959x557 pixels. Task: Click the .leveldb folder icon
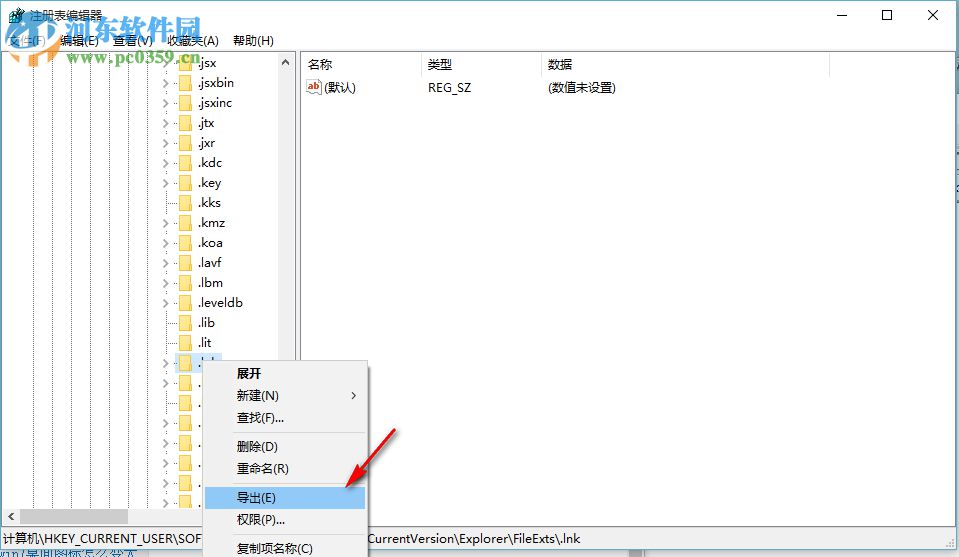pos(185,303)
